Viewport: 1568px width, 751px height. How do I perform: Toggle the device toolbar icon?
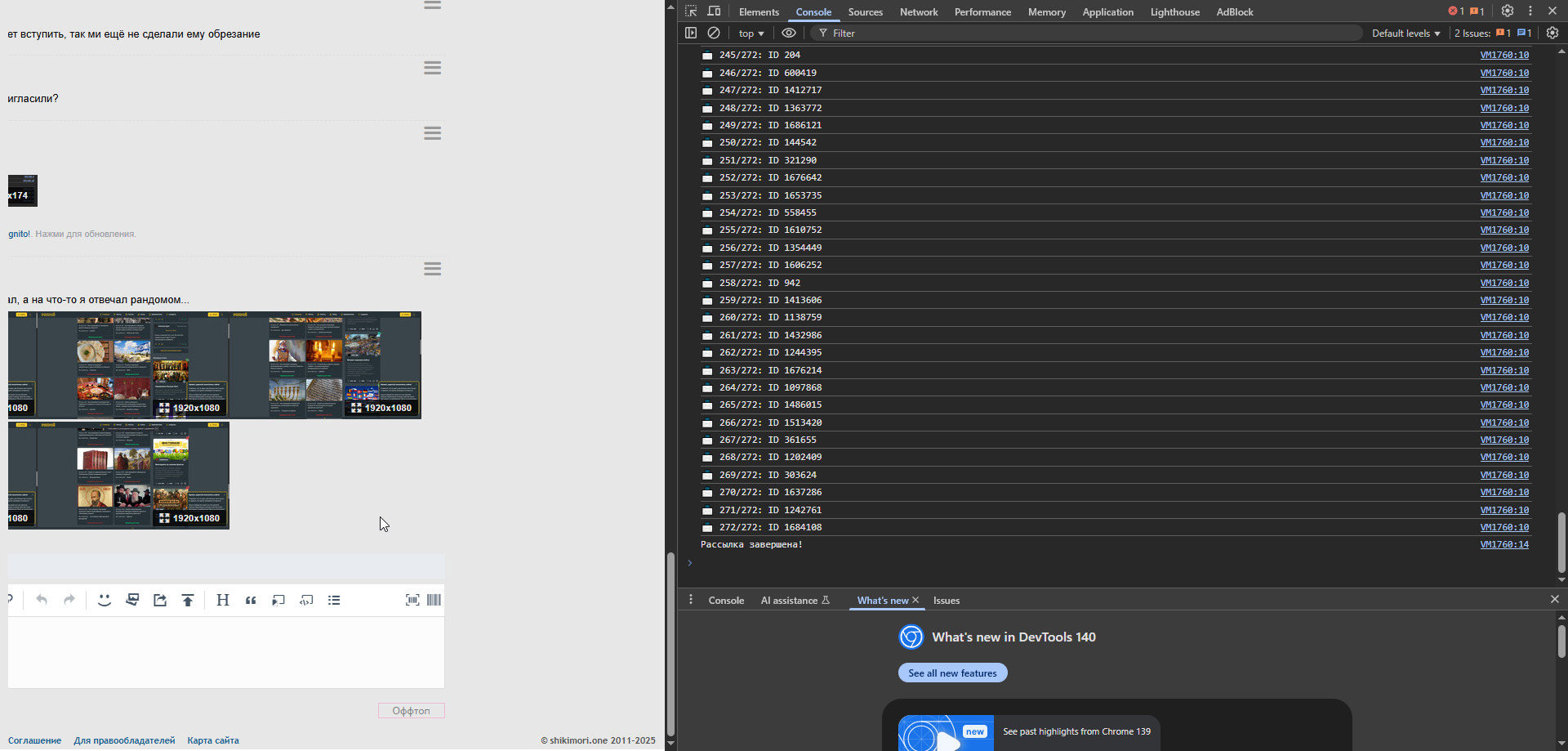pos(714,11)
